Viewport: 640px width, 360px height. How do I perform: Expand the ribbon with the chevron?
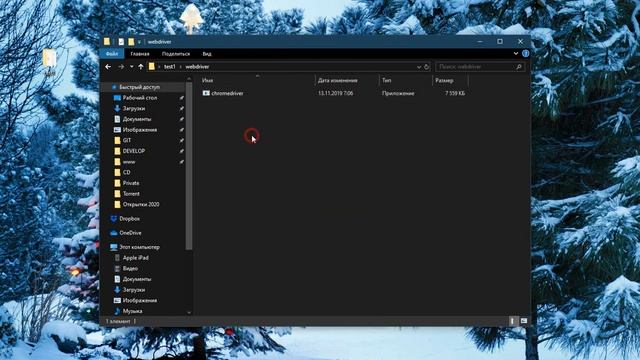click(516, 53)
